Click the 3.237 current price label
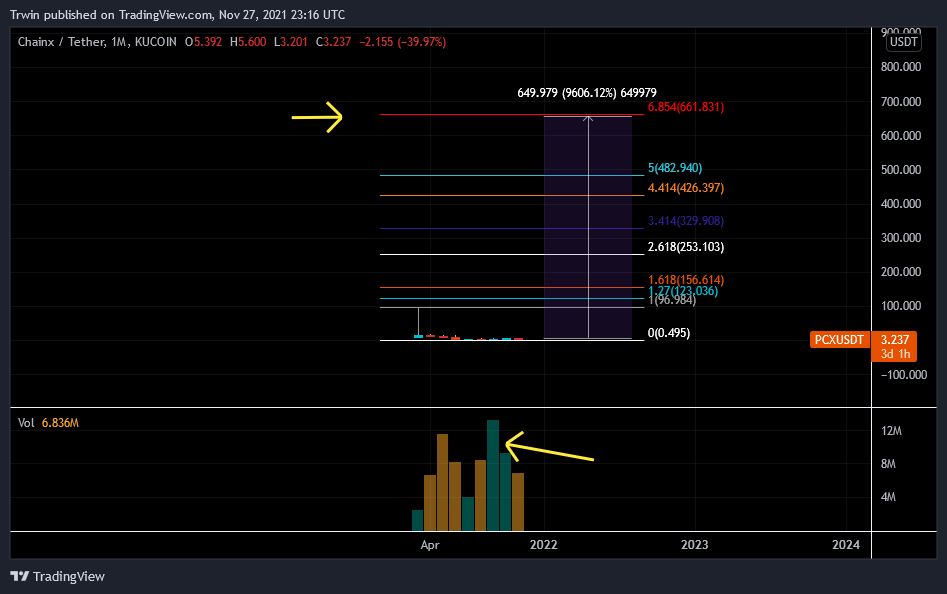Screen dimensions: 947x594 point(894,340)
